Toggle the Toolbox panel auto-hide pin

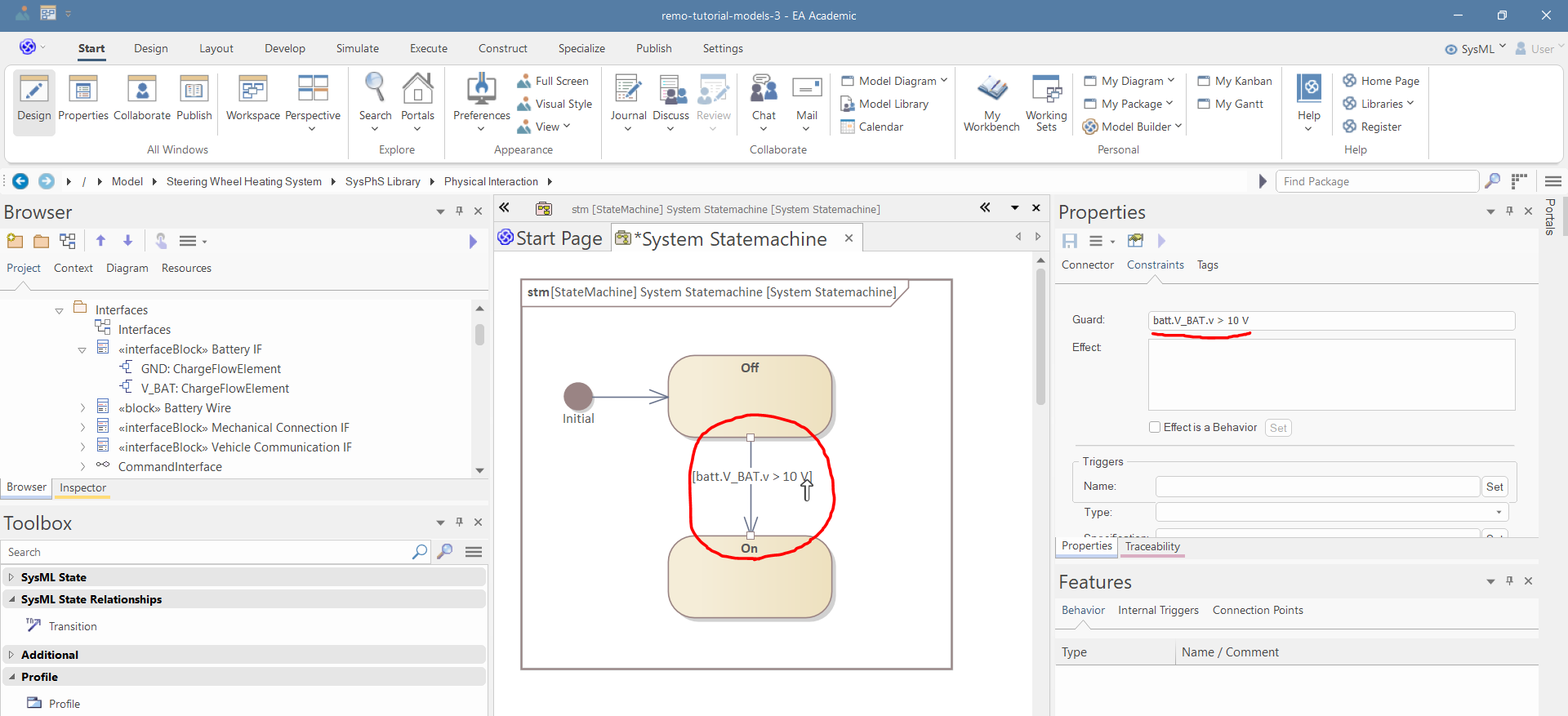(459, 523)
